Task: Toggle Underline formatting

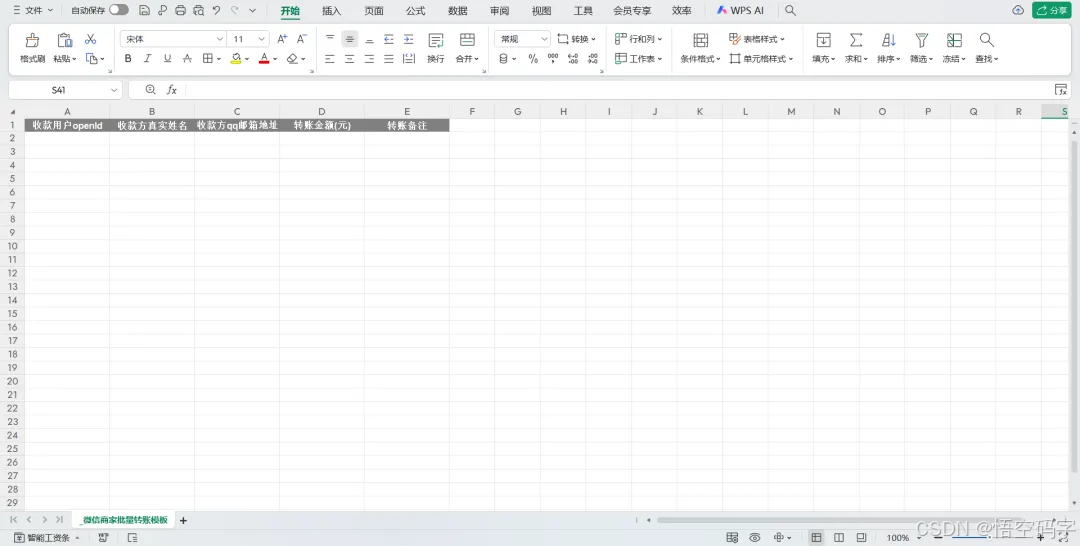Action: click(x=167, y=59)
